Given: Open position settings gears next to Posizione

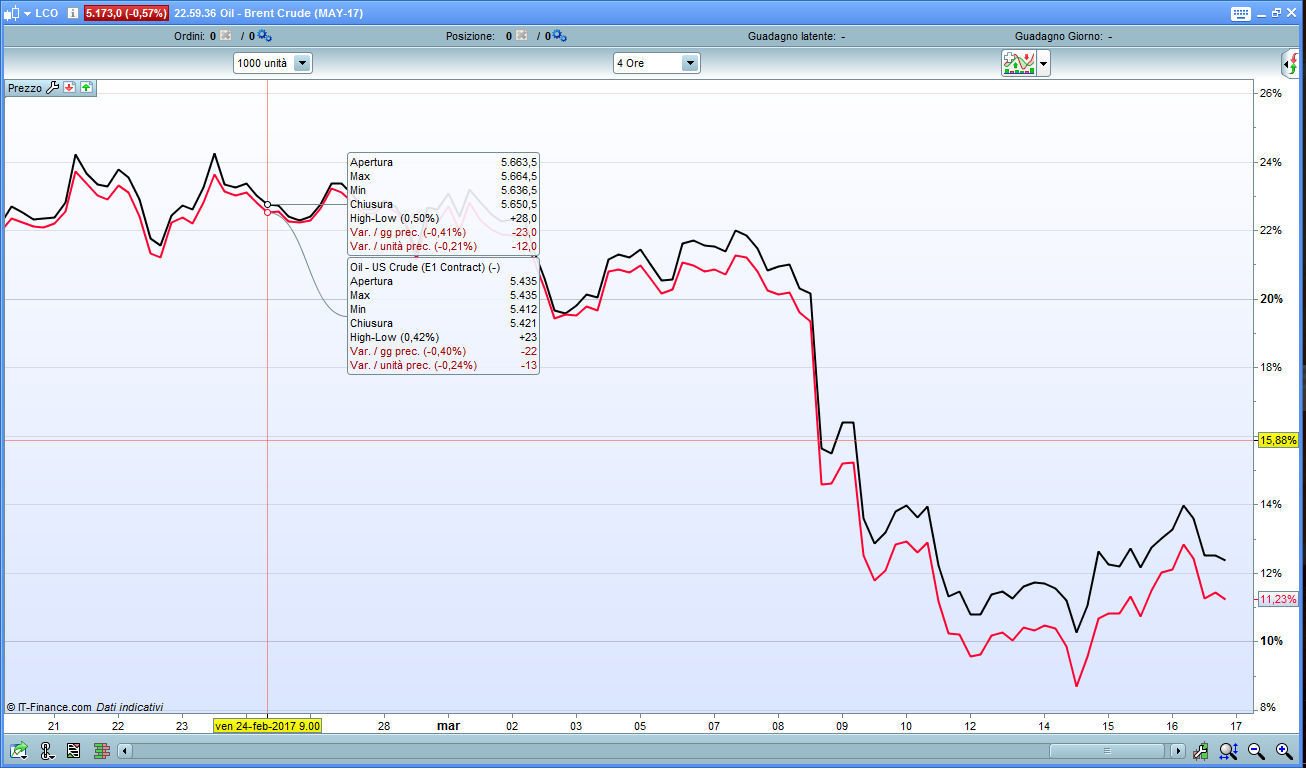Looking at the screenshot, I should 559,36.
